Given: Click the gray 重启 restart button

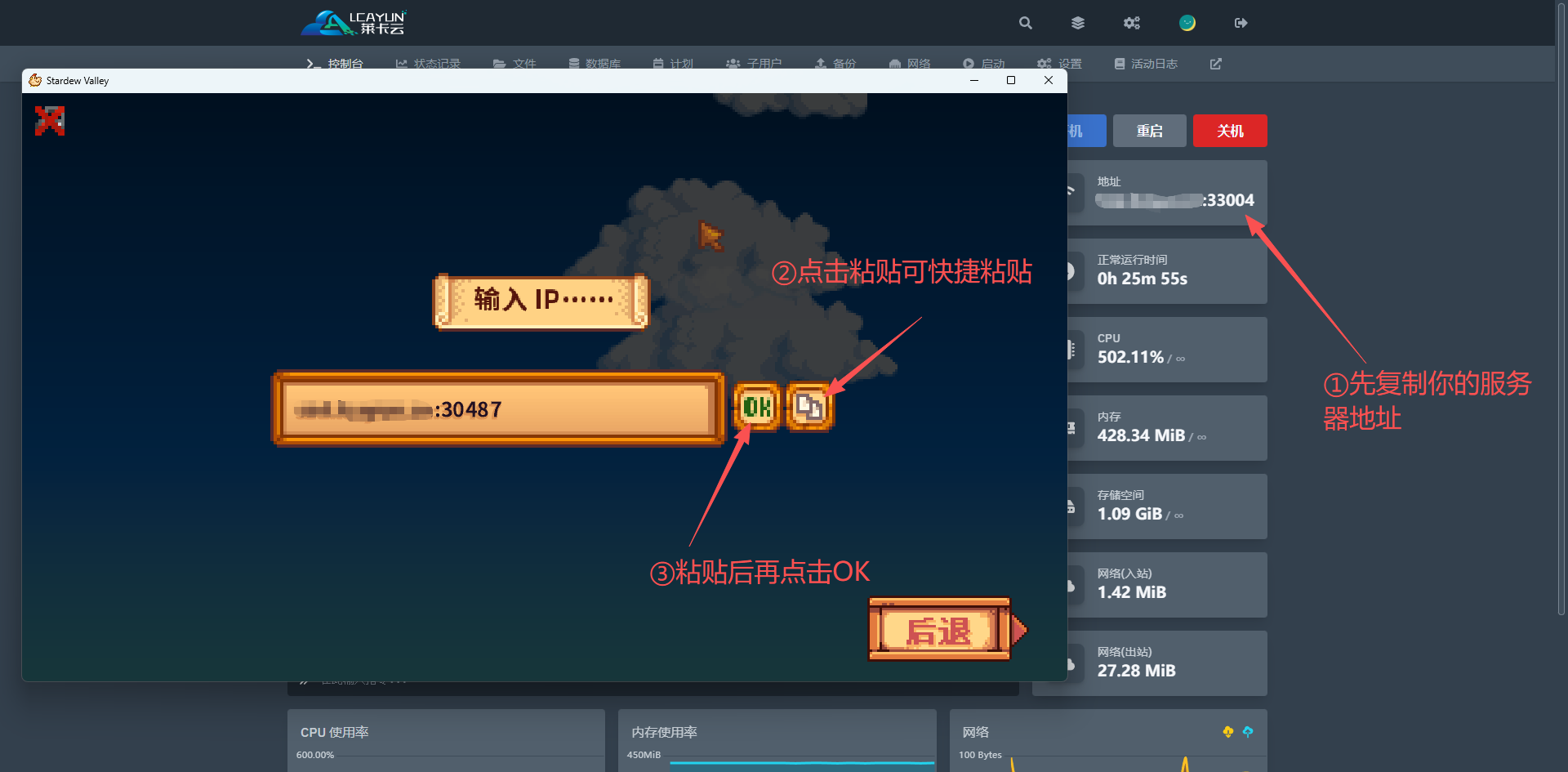Looking at the screenshot, I should pyautogui.click(x=1149, y=131).
